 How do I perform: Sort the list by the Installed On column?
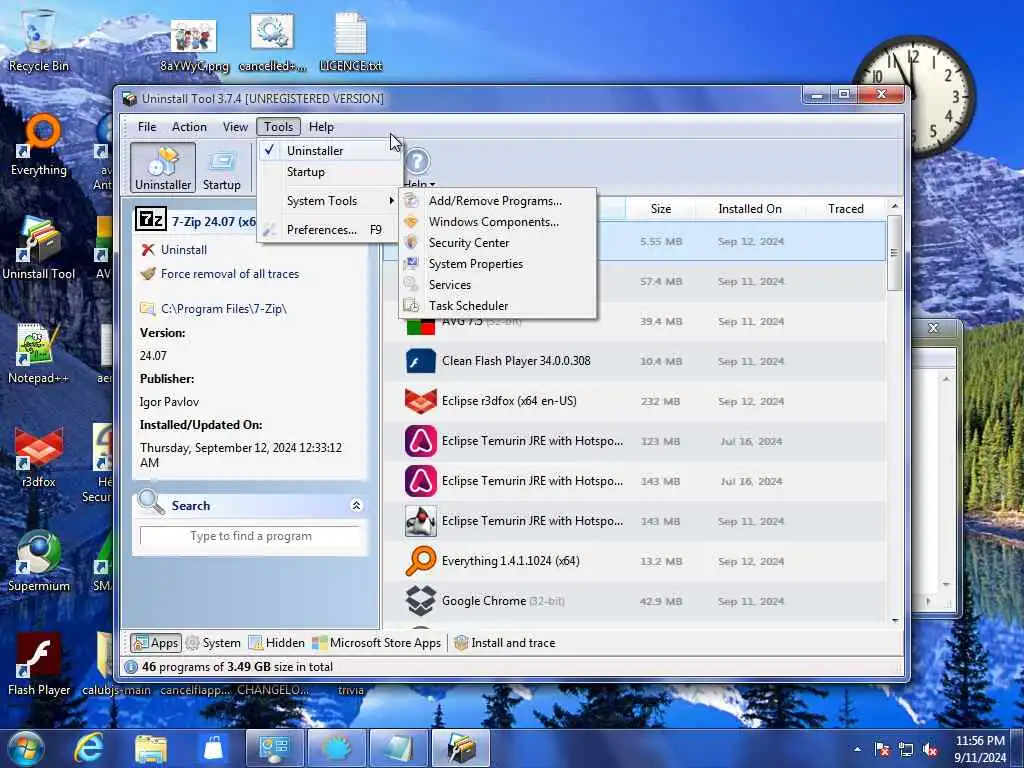[749, 208]
